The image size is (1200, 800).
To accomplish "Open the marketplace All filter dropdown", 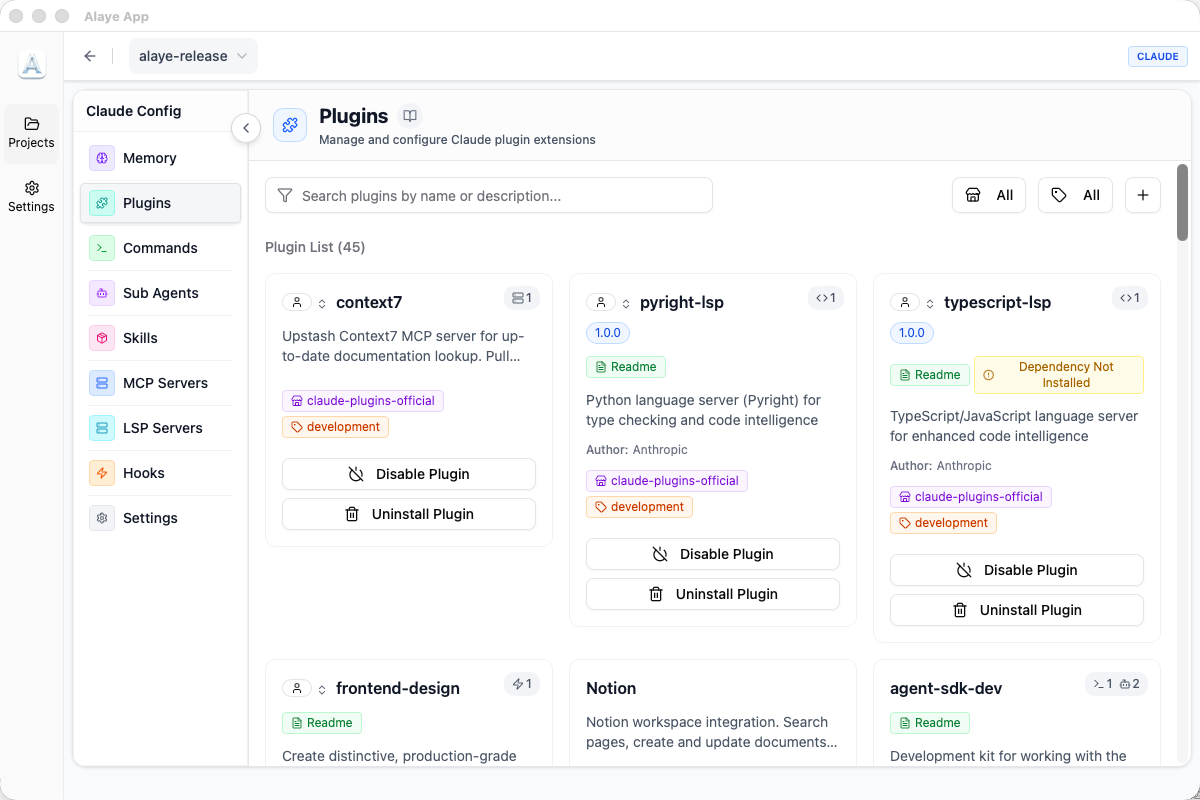I will 988,195.
